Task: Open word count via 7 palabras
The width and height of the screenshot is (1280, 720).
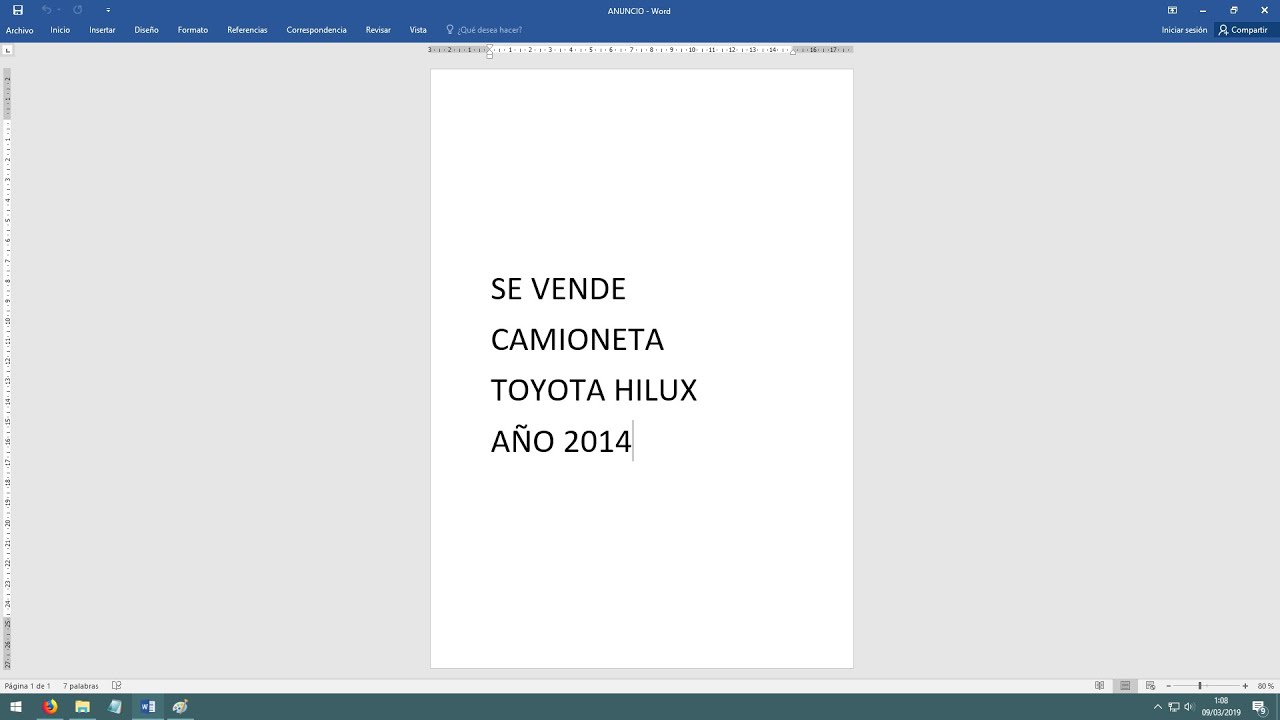Action: pyautogui.click(x=81, y=686)
